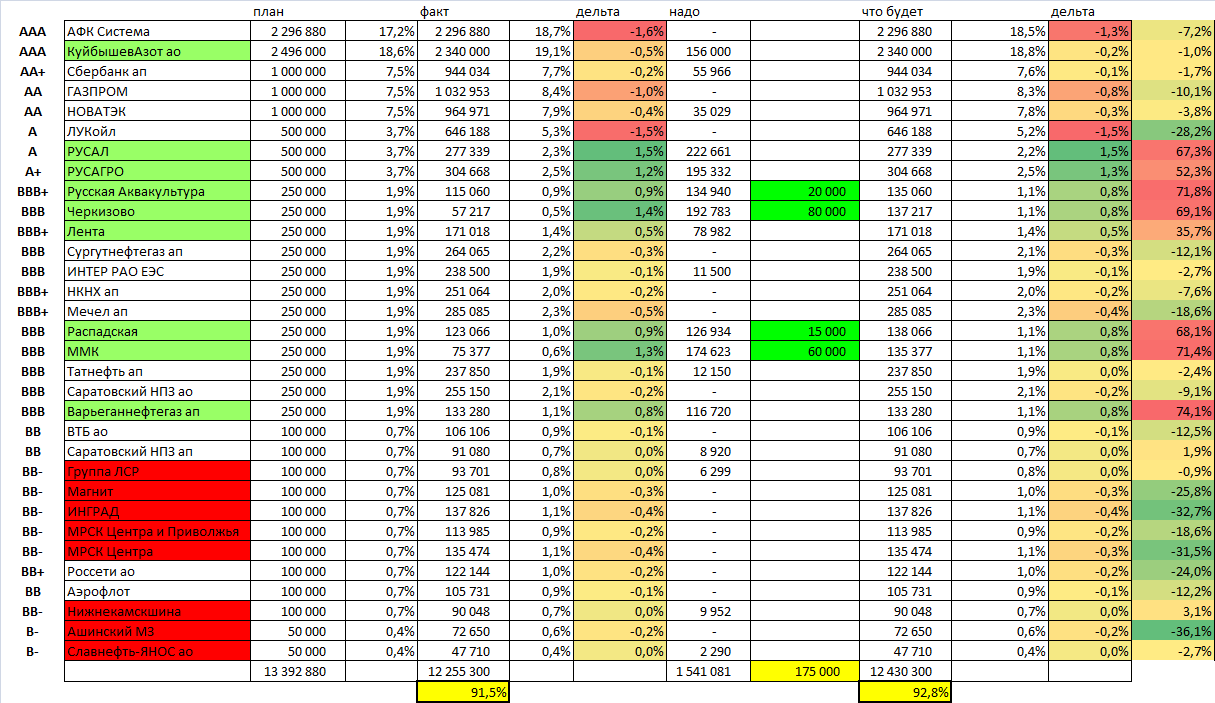Select the Сбербанк ап name cell
The width and height of the screenshot is (1215, 703).
pos(156,71)
